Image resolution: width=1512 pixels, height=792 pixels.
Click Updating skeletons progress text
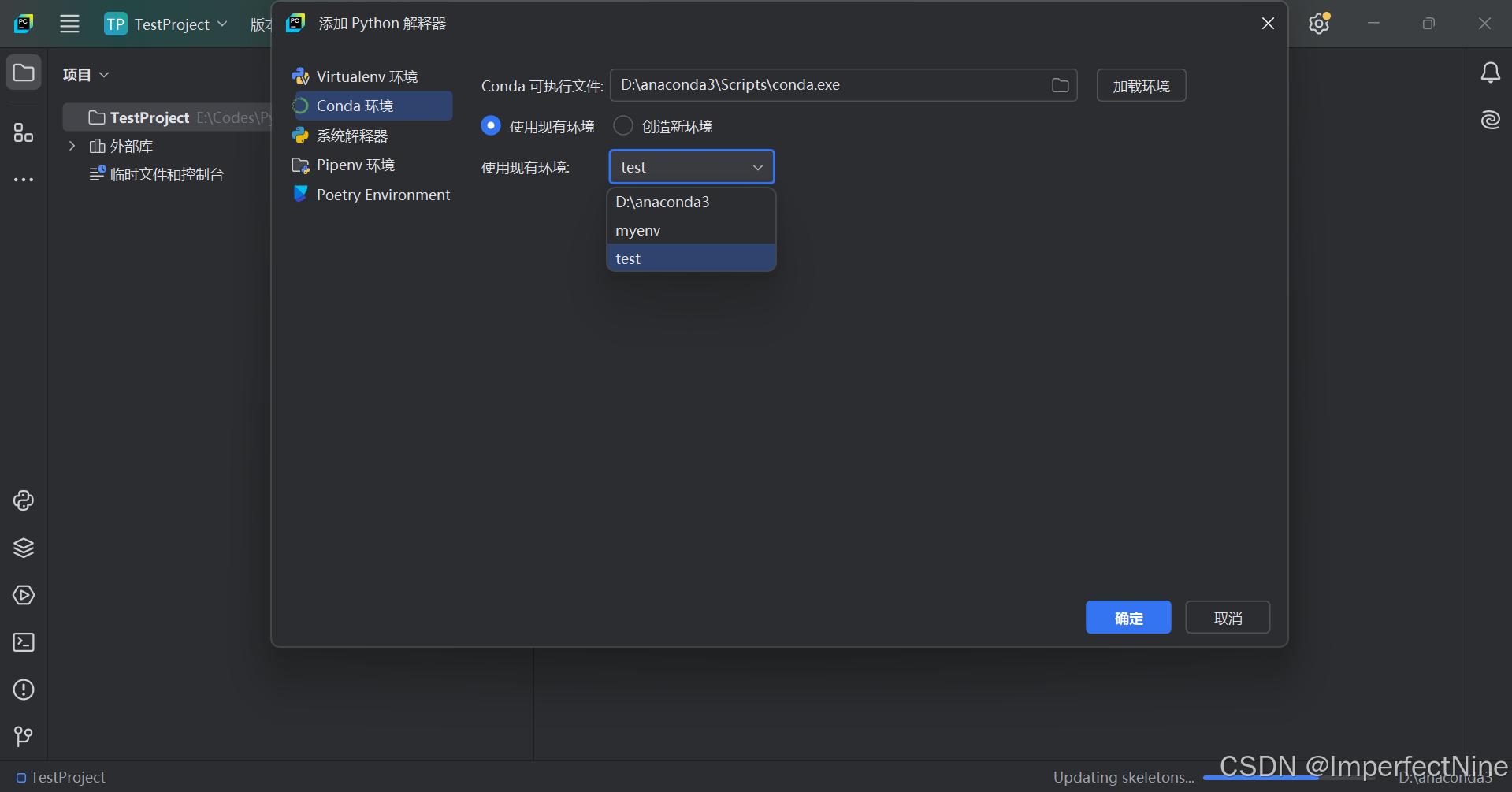(x=1124, y=777)
